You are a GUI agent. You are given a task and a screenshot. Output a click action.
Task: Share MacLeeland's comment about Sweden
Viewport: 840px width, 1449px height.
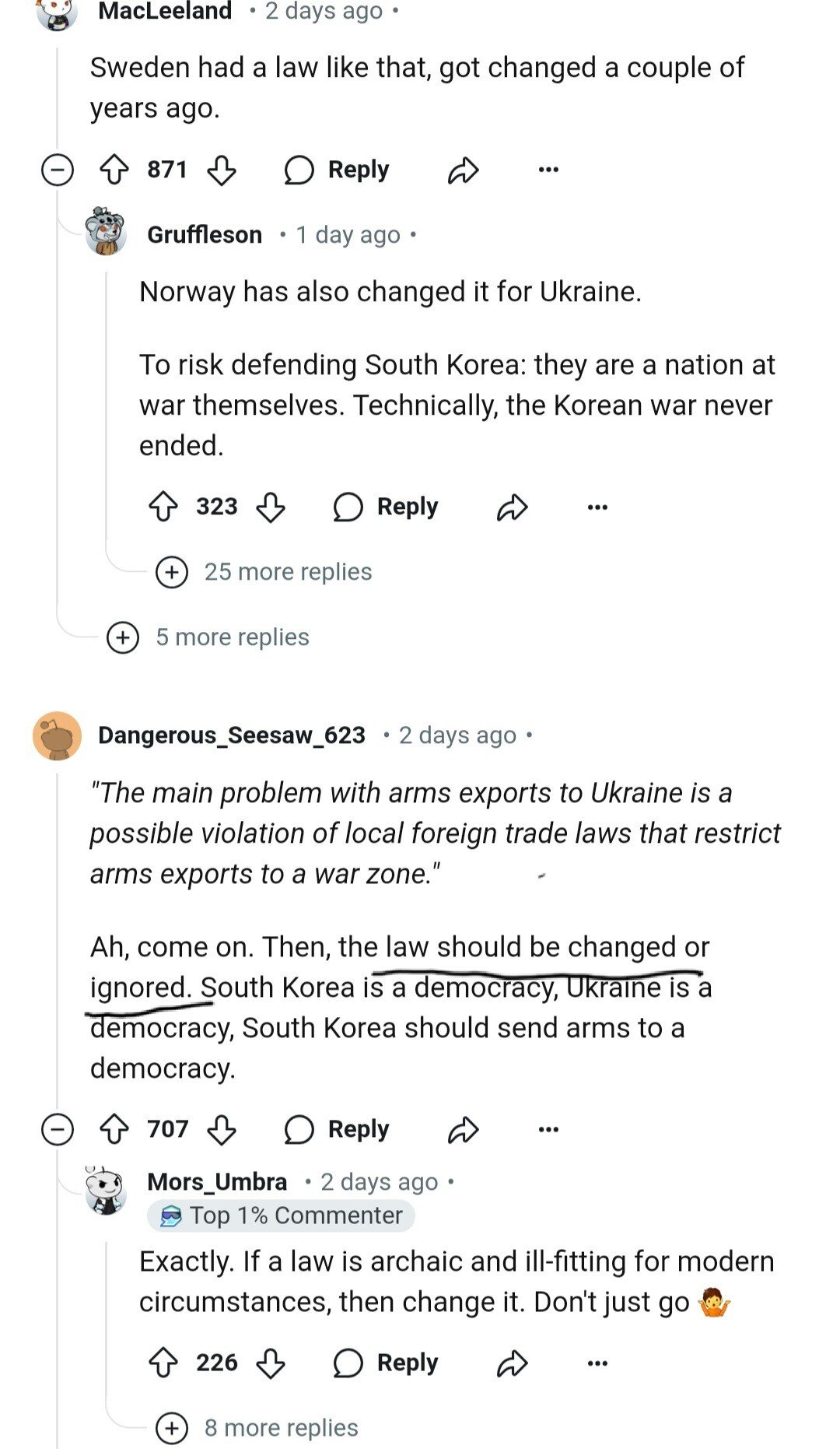point(463,170)
